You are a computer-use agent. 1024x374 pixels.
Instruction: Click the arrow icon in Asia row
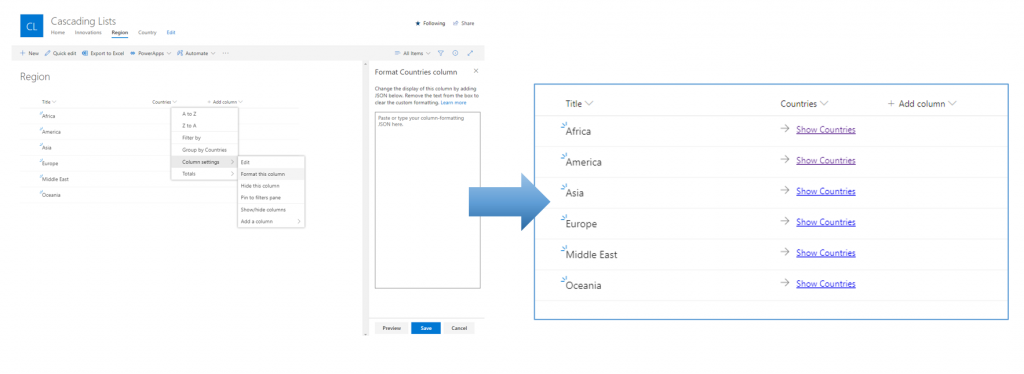pyautogui.click(x=785, y=191)
